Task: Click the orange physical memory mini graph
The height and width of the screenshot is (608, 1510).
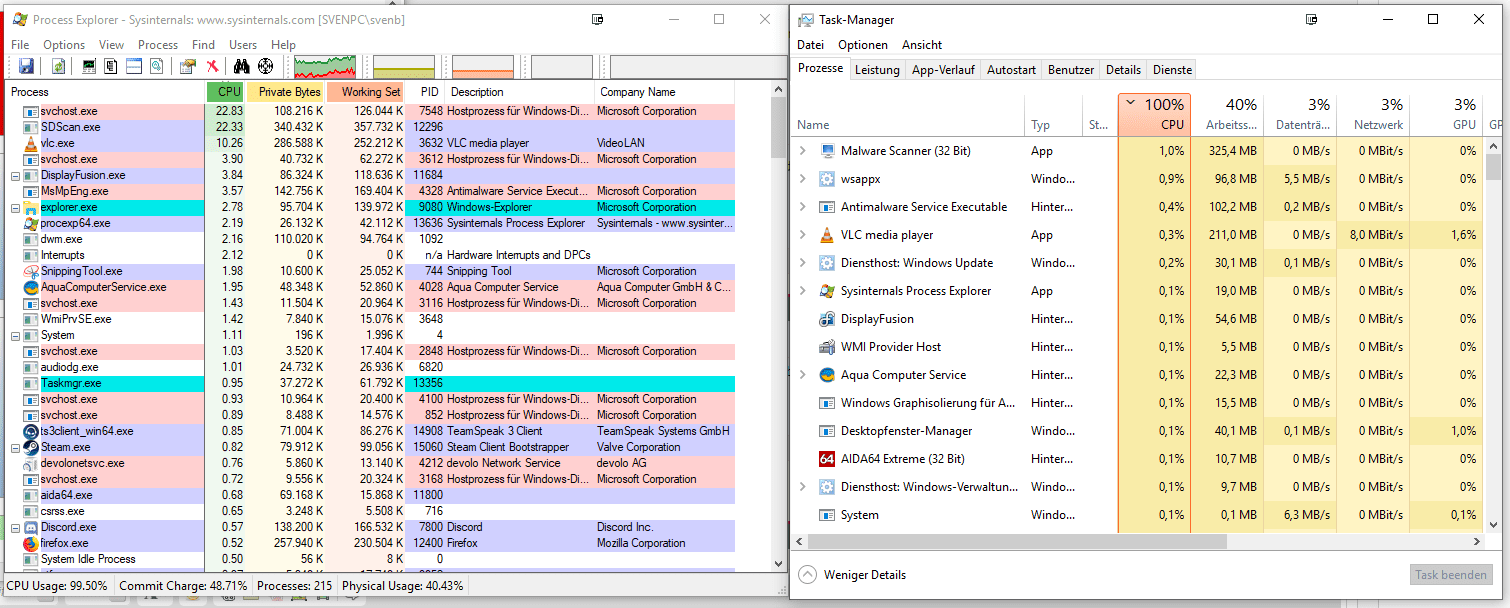Action: pos(483,67)
